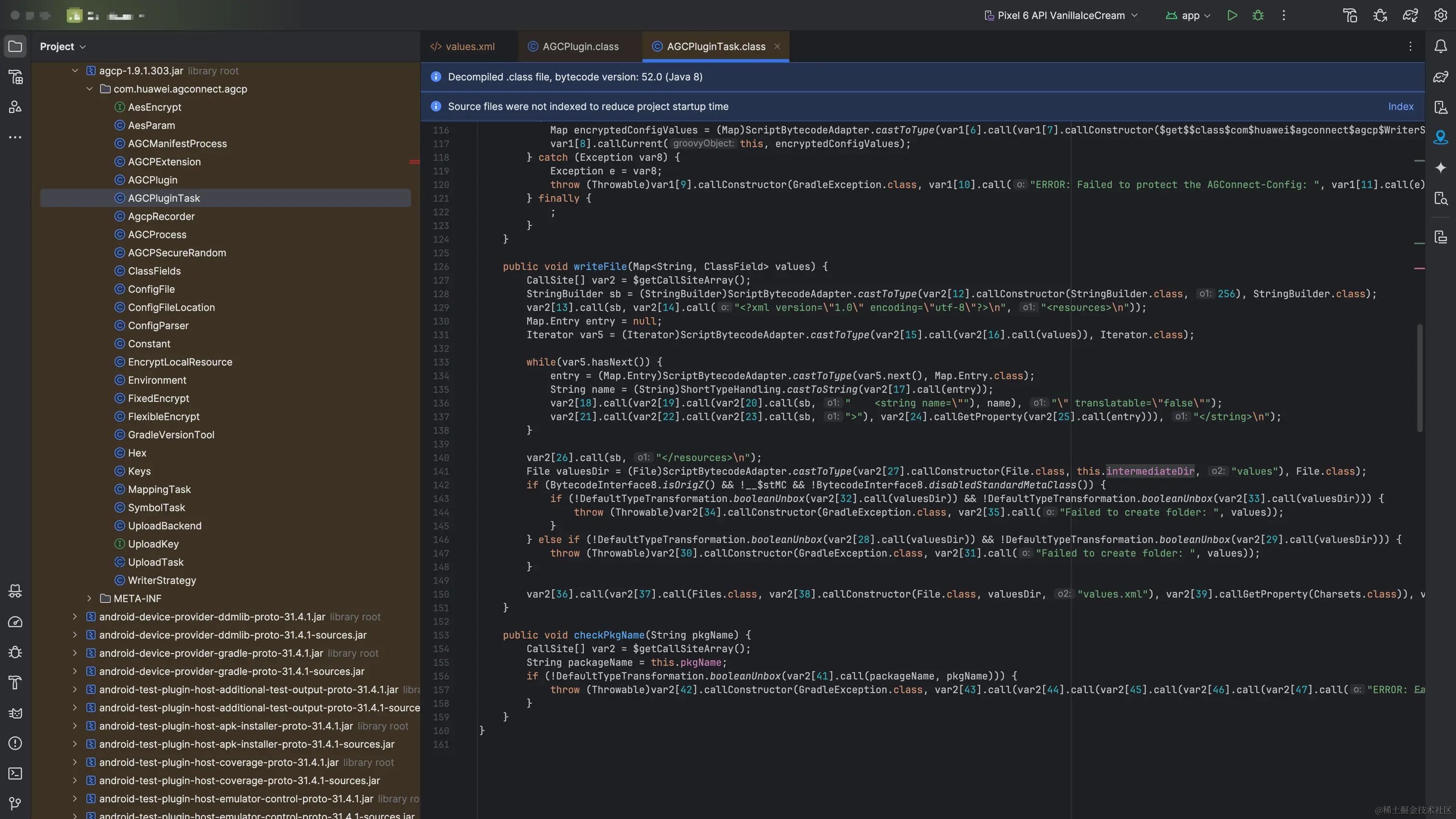Open the Logcat tool window
1456x819 pixels.
point(15,713)
